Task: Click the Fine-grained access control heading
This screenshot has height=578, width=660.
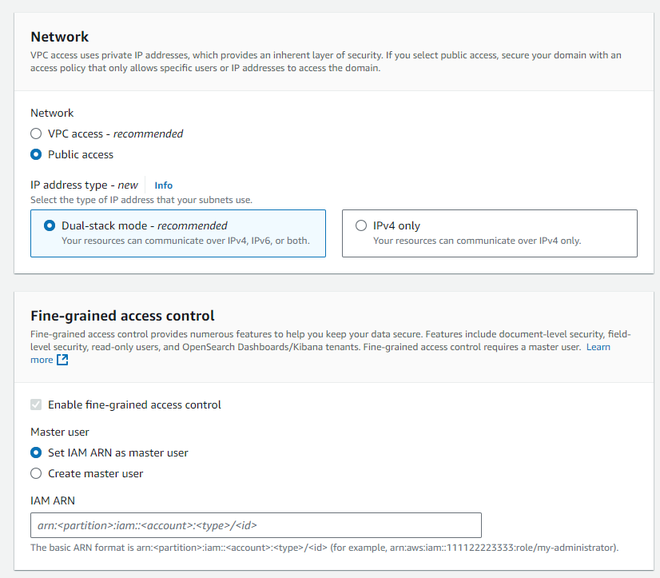Action: point(122,316)
